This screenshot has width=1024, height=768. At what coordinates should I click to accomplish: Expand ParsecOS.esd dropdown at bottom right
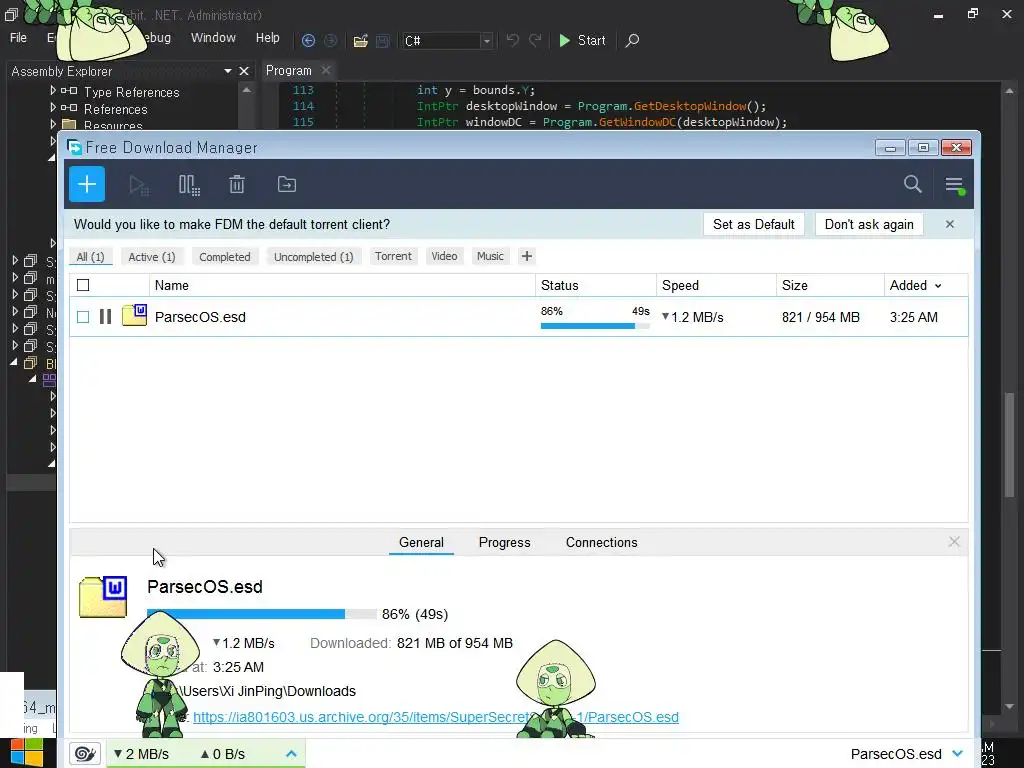[957, 754]
